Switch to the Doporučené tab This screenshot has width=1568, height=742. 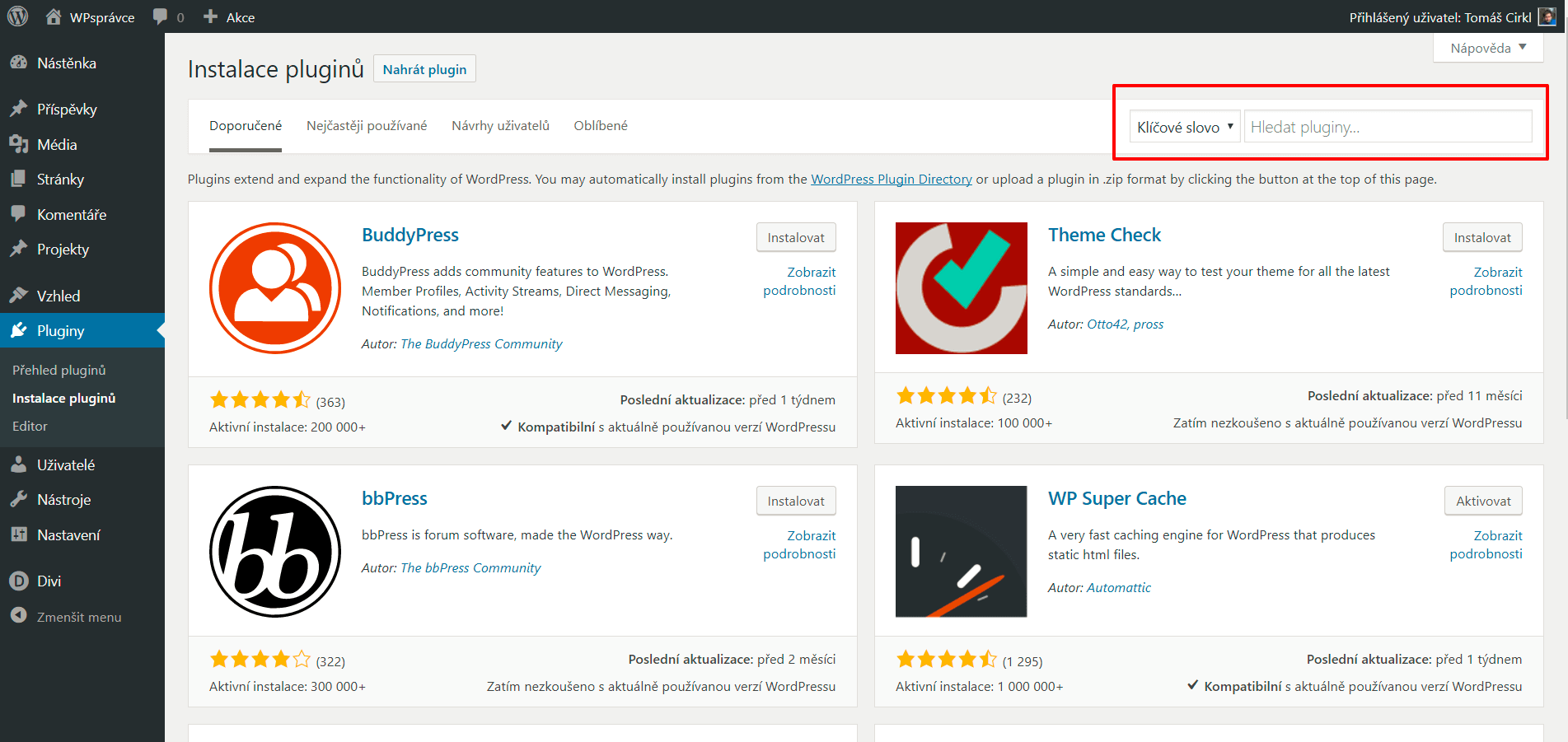pyautogui.click(x=246, y=126)
